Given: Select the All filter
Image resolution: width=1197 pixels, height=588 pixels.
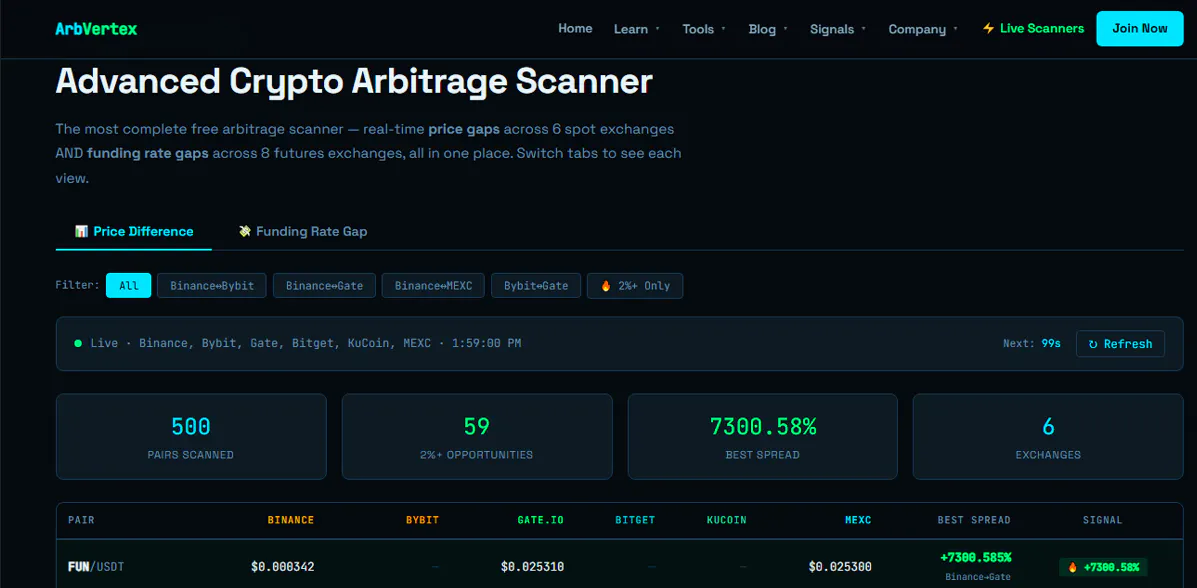Looking at the screenshot, I should (x=128, y=286).
